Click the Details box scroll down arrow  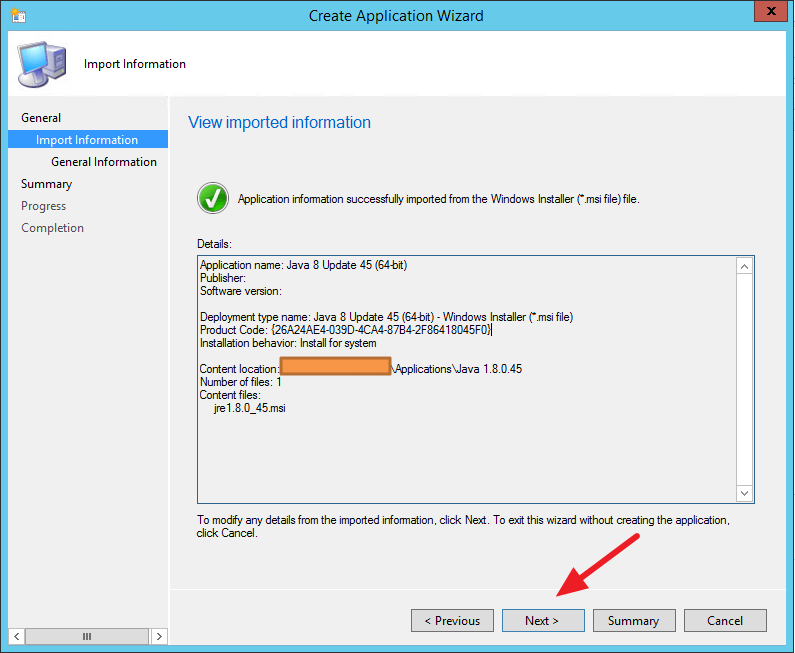[x=744, y=493]
